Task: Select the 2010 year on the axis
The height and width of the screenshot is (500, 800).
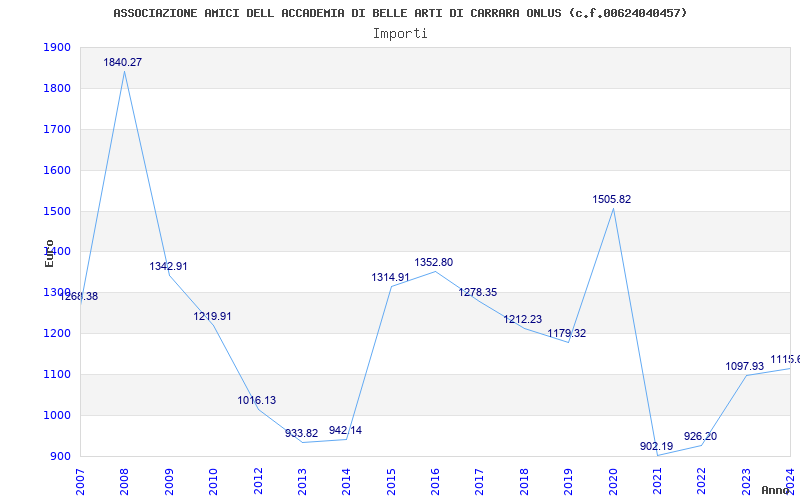Action: tap(213, 482)
